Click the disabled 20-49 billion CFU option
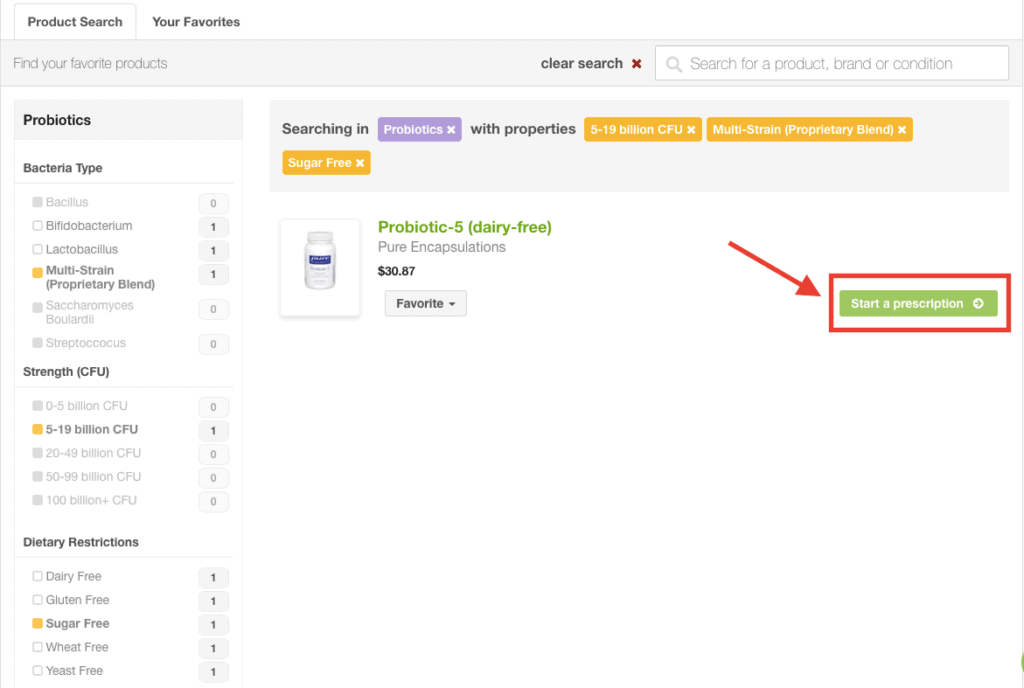Image resolution: width=1024 pixels, height=688 pixels. coord(87,453)
